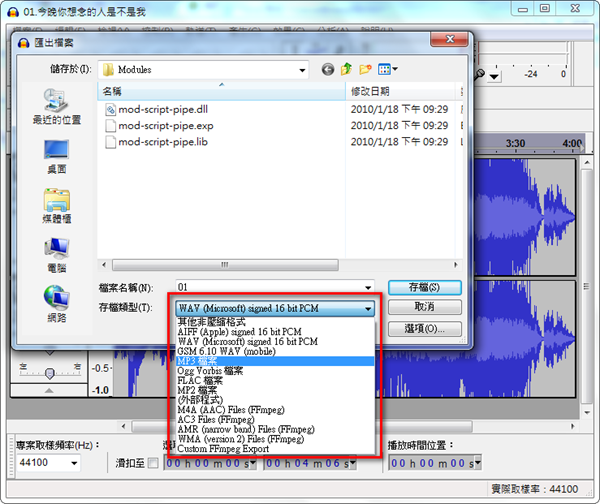Go up one folder level
600x504 pixels.
pyautogui.click(x=346, y=69)
